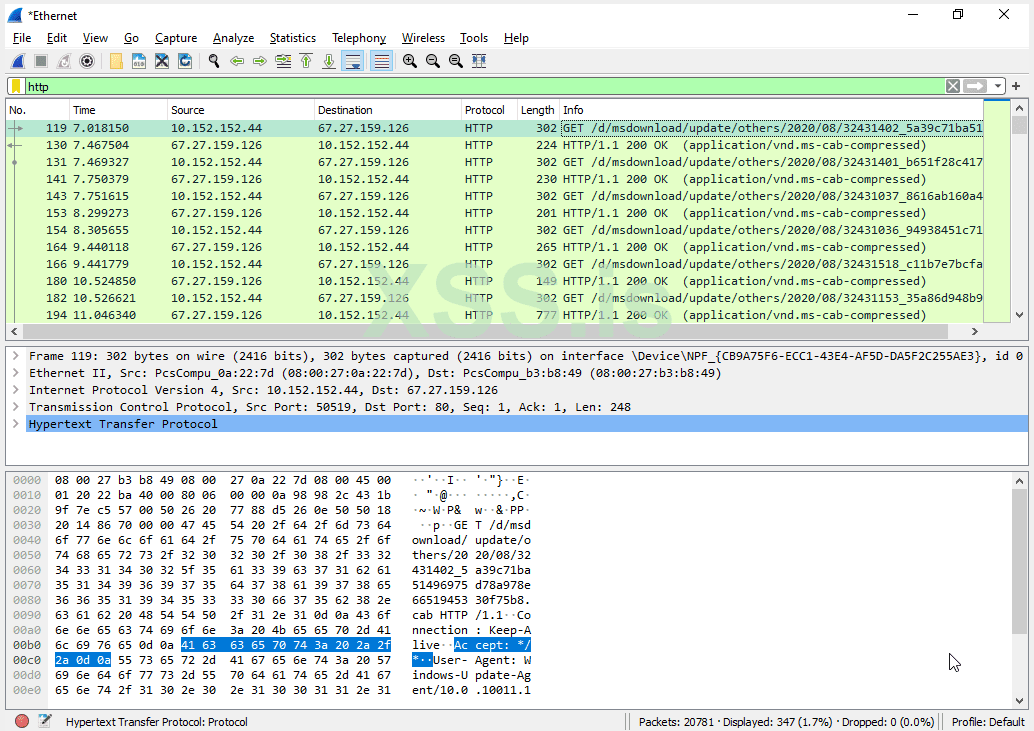1034x731 pixels.
Task: Start a new capture with the shark fin icon
Action: [17, 61]
